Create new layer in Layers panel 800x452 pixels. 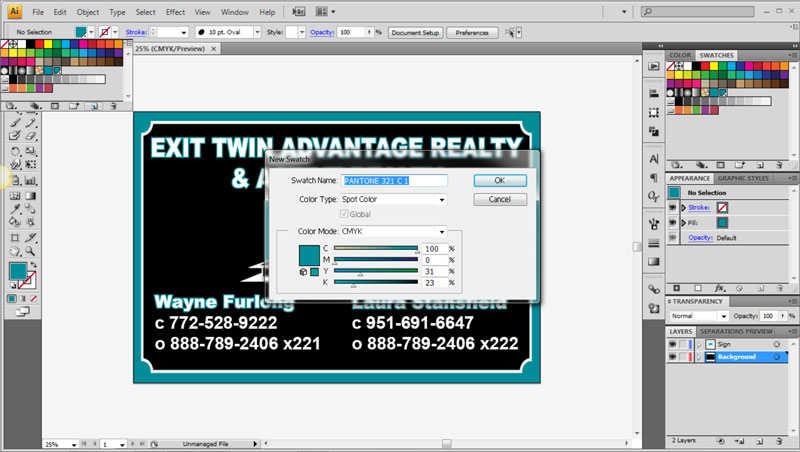pos(760,441)
